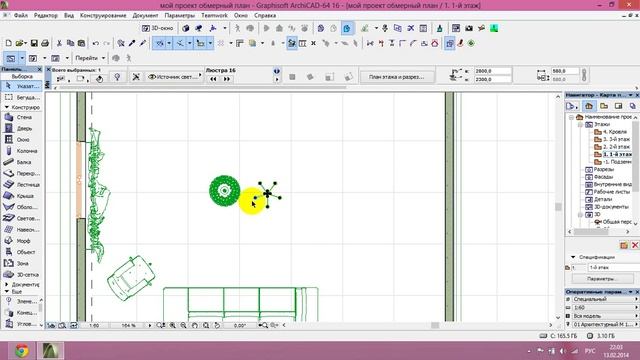
Task: Click the Cut scissors icon
Action: 59,43
